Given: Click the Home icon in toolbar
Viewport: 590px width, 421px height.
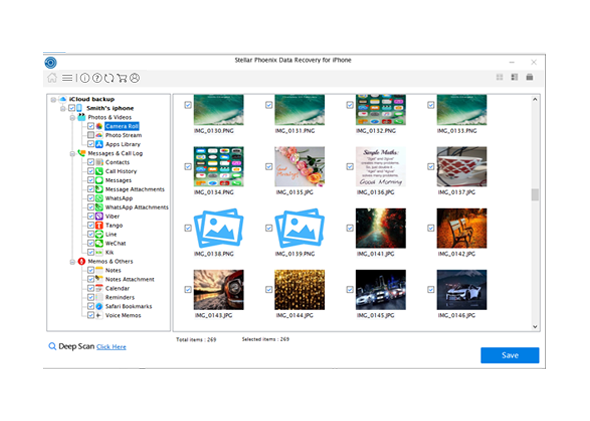Looking at the screenshot, I should pos(52,78).
